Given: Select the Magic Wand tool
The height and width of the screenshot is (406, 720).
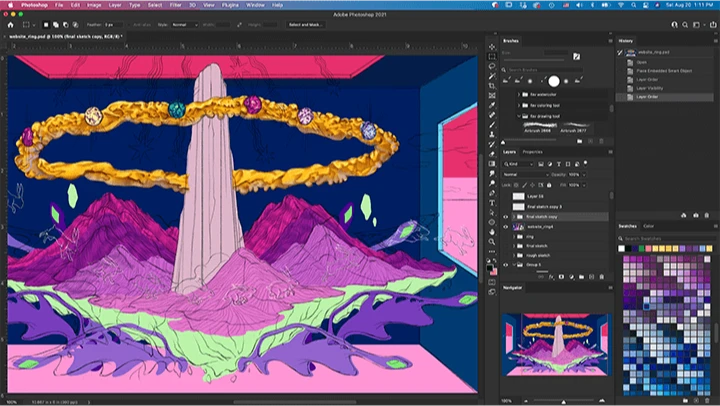Looking at the screenshot, I should click(492, 76).
